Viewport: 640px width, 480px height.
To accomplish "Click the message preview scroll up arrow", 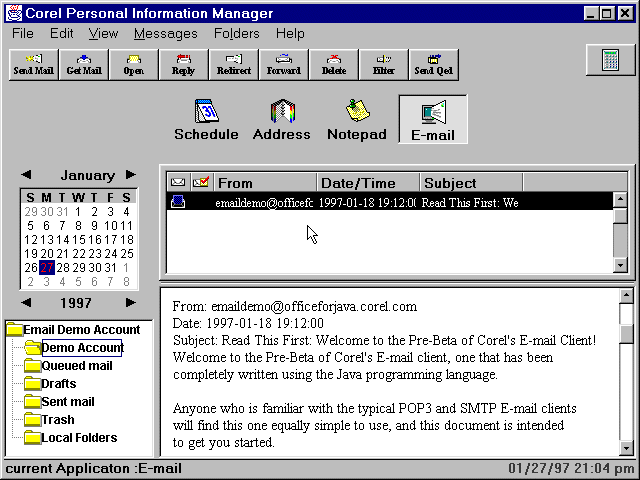I will click(x=626, y=296).
